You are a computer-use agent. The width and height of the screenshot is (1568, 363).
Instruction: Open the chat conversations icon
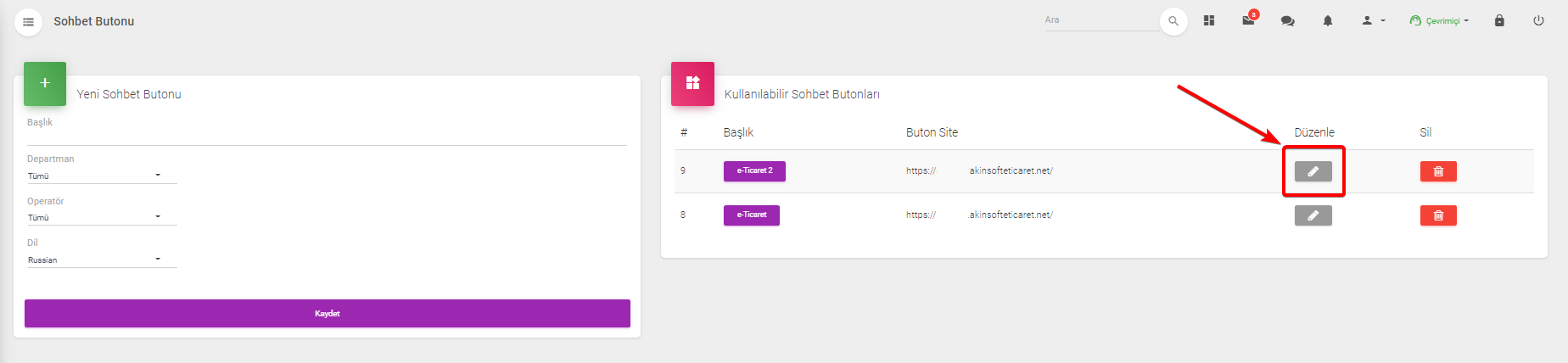[x=1287, y=21]
